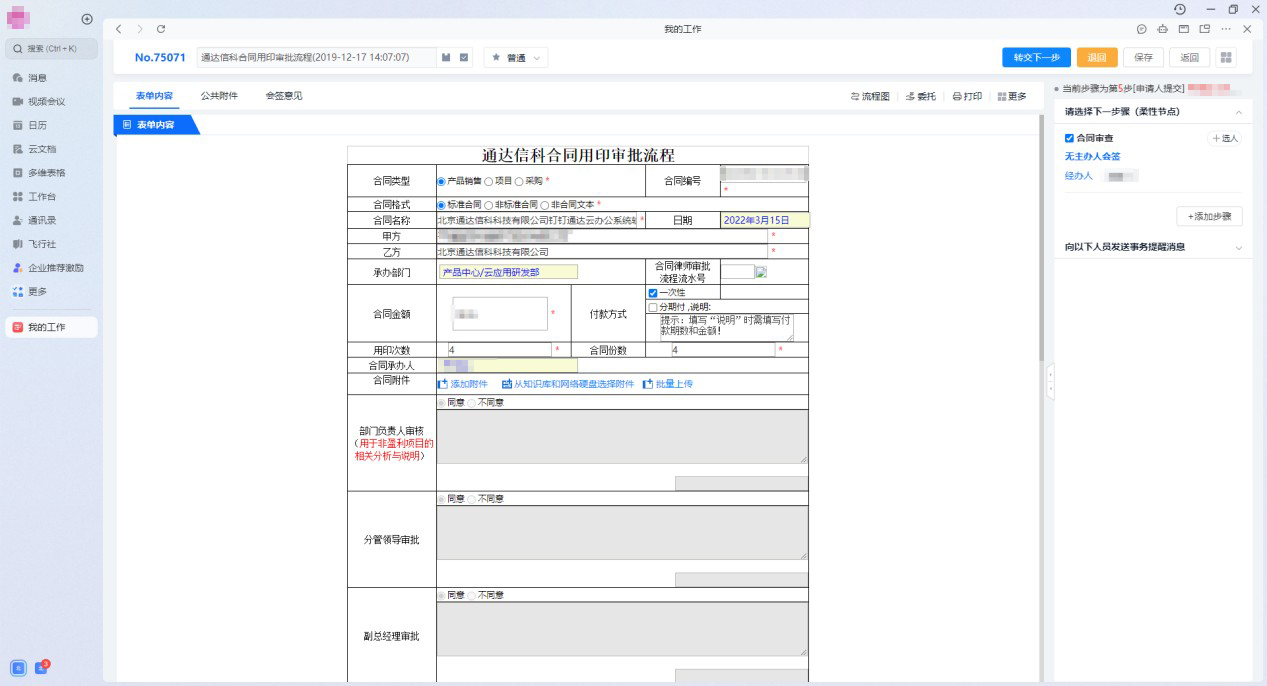Toggle the 分期付 checkbox
Image resolution: width=1267 pixels, height=686 pixels.
pyautogui.click(x=653, y=307)
